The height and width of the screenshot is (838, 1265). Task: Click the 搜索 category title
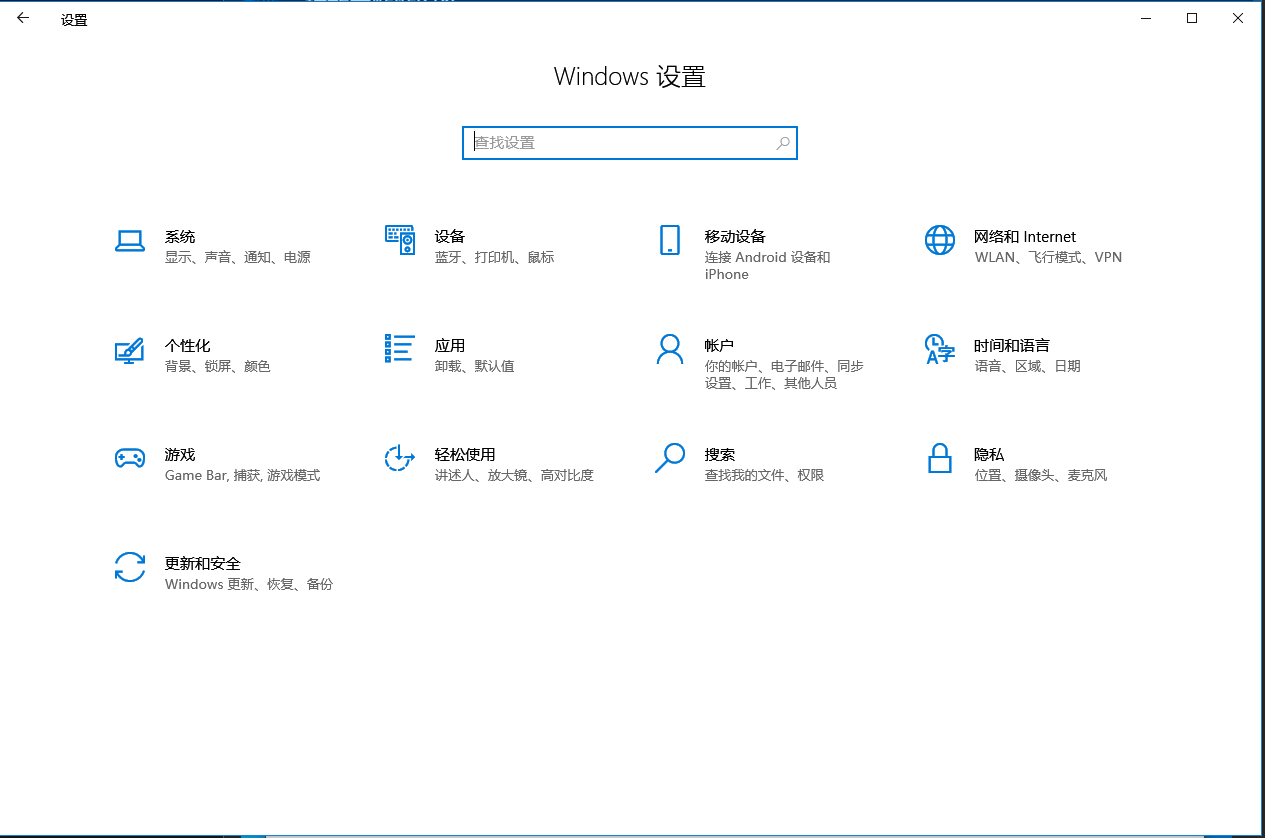point(720,455)
